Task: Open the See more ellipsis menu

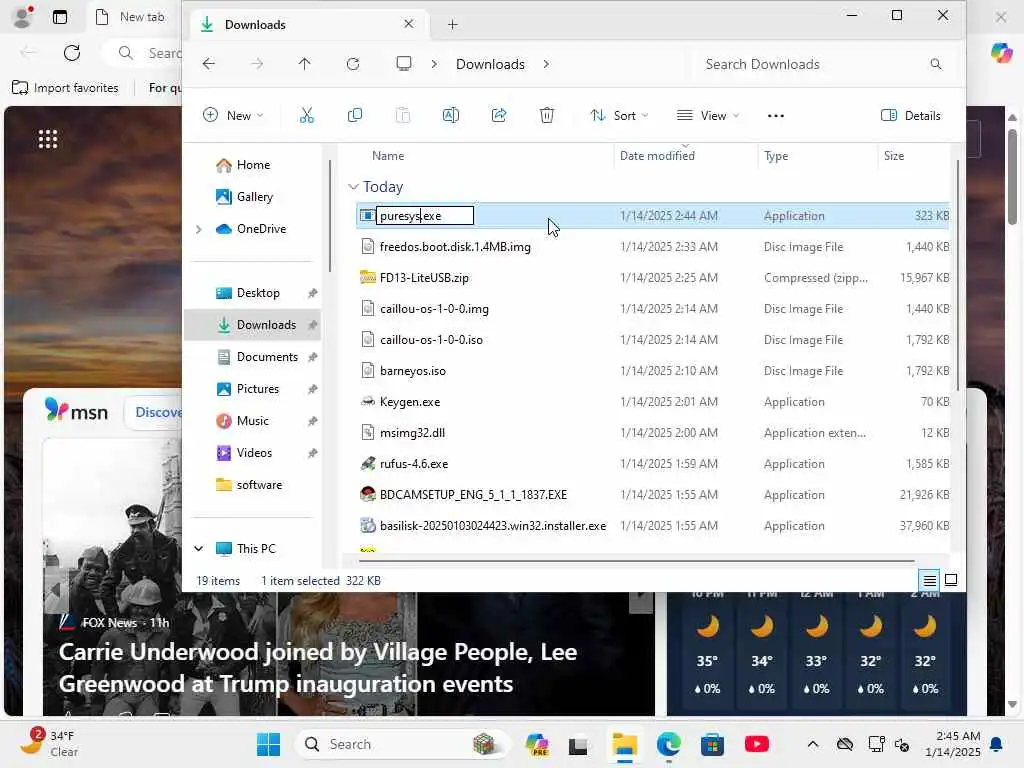Action: 776,116
